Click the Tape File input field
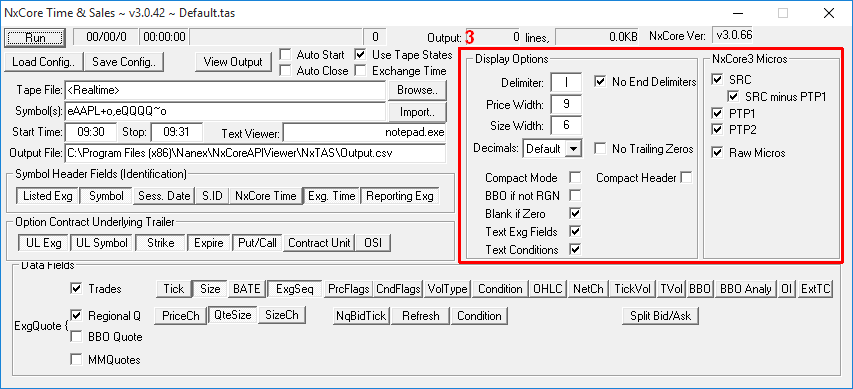Image resolution: width=853 pixels, height=389 pixels. coord(225,90)
